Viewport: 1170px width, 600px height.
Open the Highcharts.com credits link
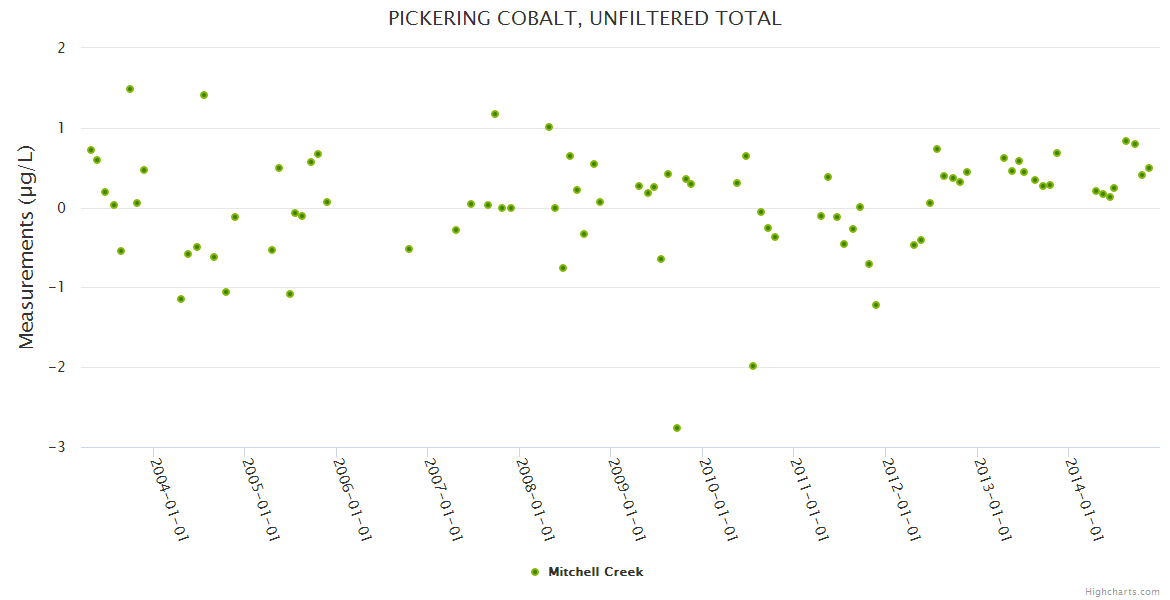pyautogui.click(x=1123, y=591)
